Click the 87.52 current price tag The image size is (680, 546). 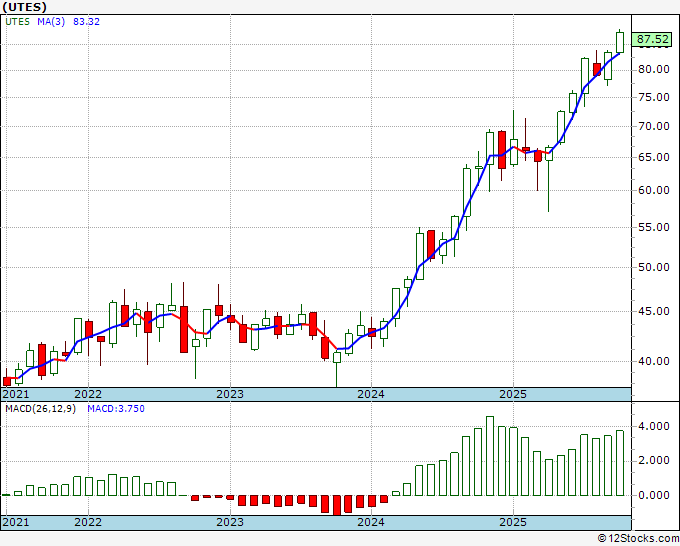[652, 39]
